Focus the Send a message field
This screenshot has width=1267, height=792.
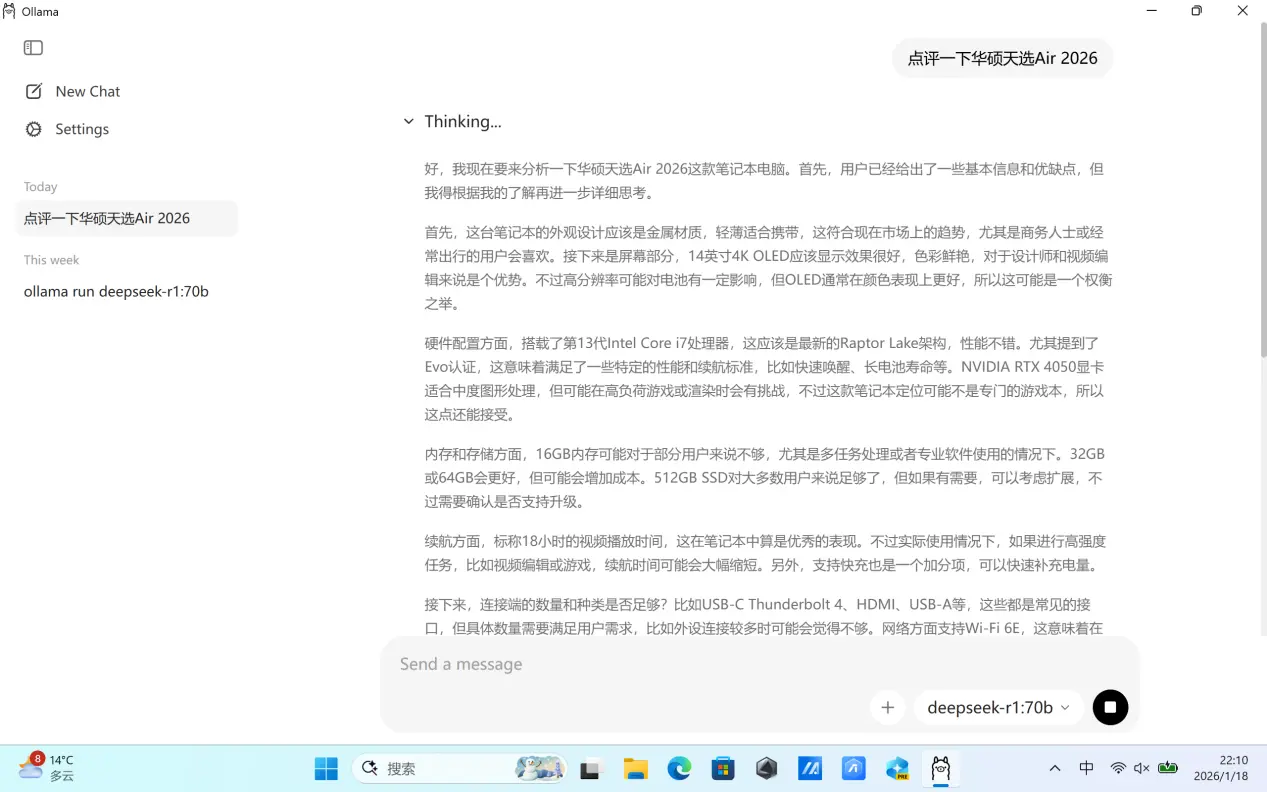tap(759, 664)
